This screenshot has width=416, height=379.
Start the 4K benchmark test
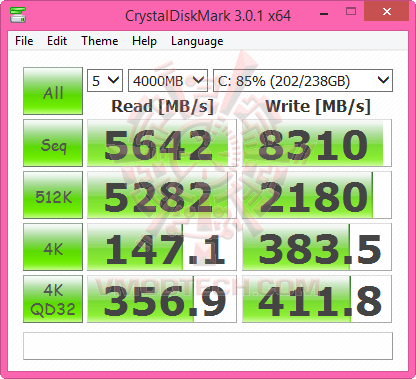tap(53, 247)
